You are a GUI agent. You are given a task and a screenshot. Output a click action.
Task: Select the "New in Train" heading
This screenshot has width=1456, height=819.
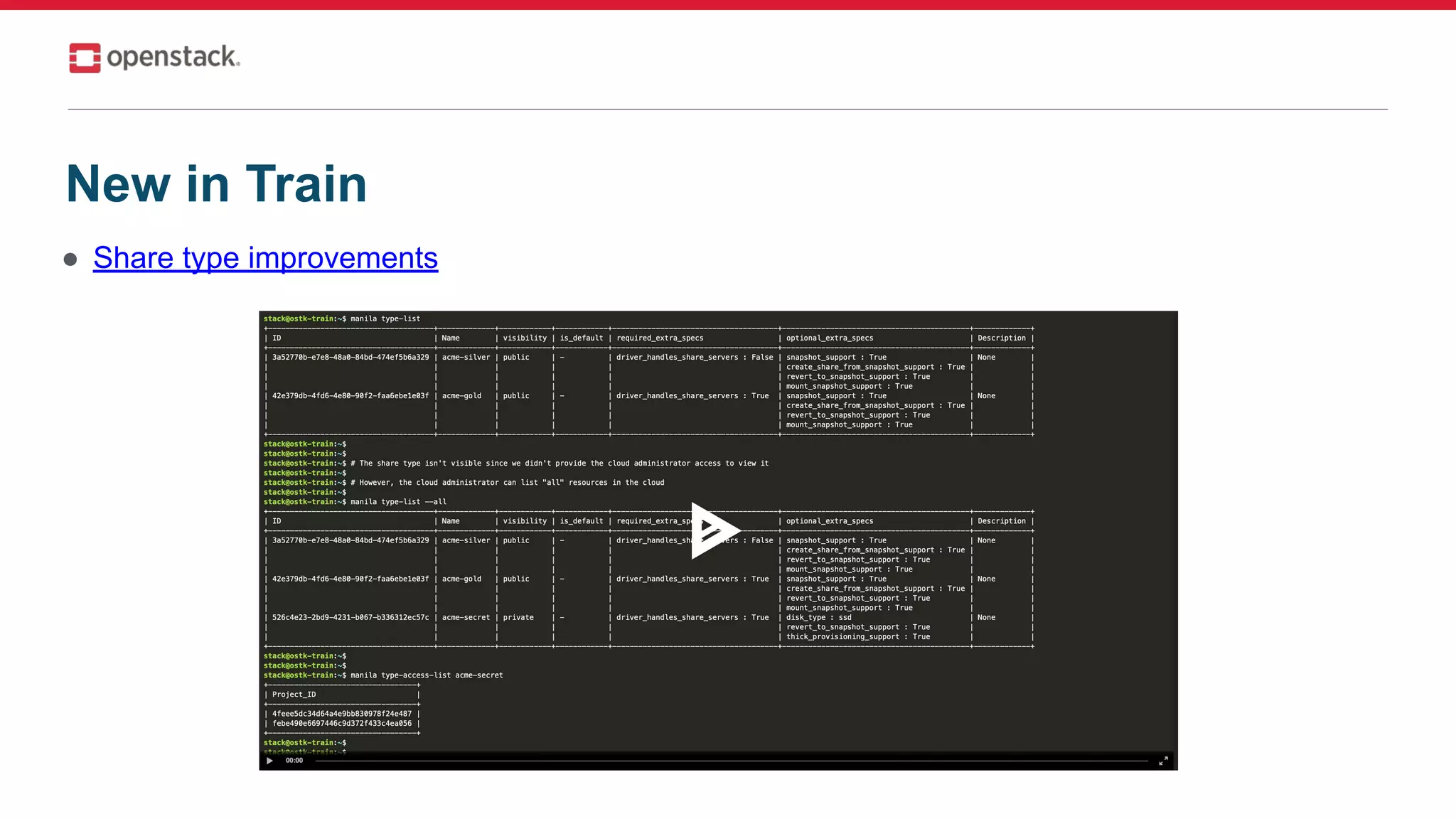(x=216, y=183)
